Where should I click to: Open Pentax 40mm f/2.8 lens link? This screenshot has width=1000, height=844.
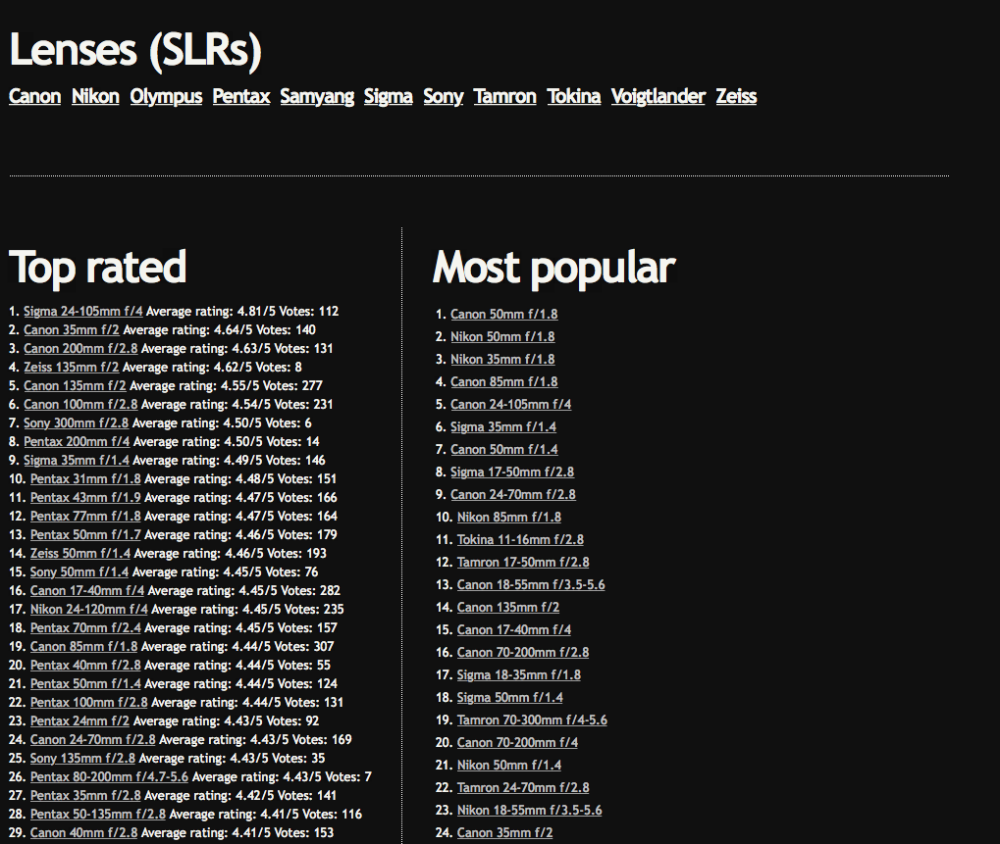click(x=85, y=665)
